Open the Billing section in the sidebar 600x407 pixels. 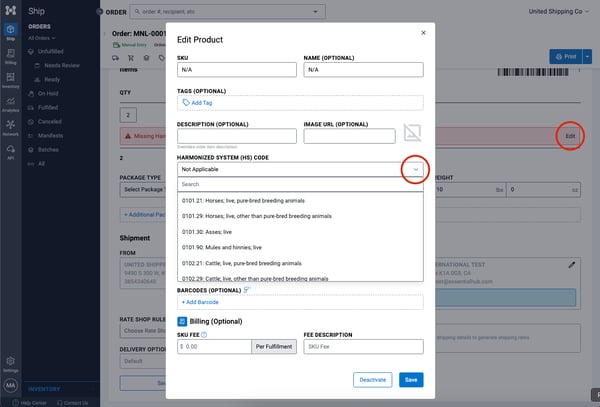pyautogui.click(x=10, y=55)
